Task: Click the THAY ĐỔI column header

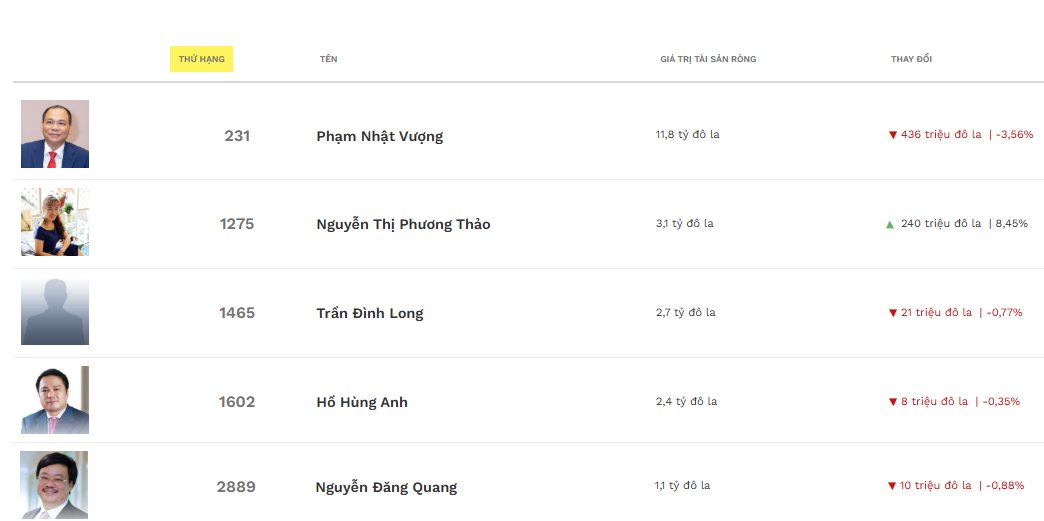Action: (911, 60)
